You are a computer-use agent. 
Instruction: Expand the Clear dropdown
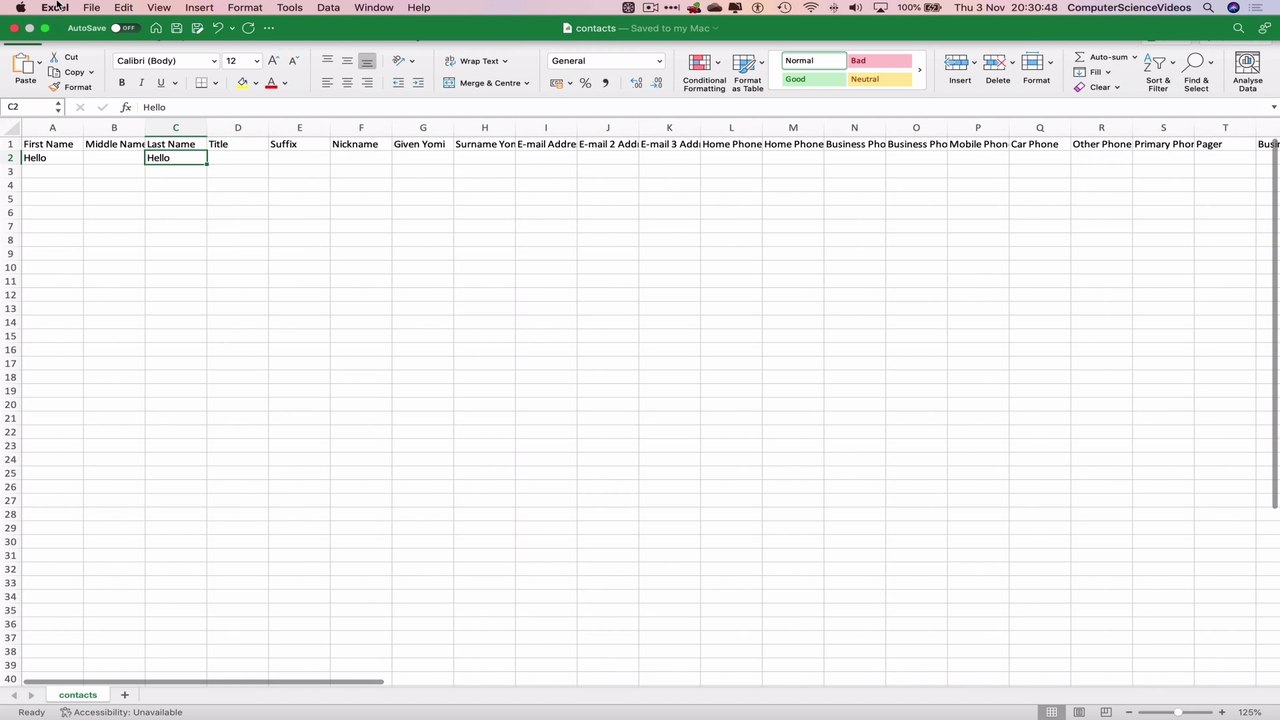1116,87
